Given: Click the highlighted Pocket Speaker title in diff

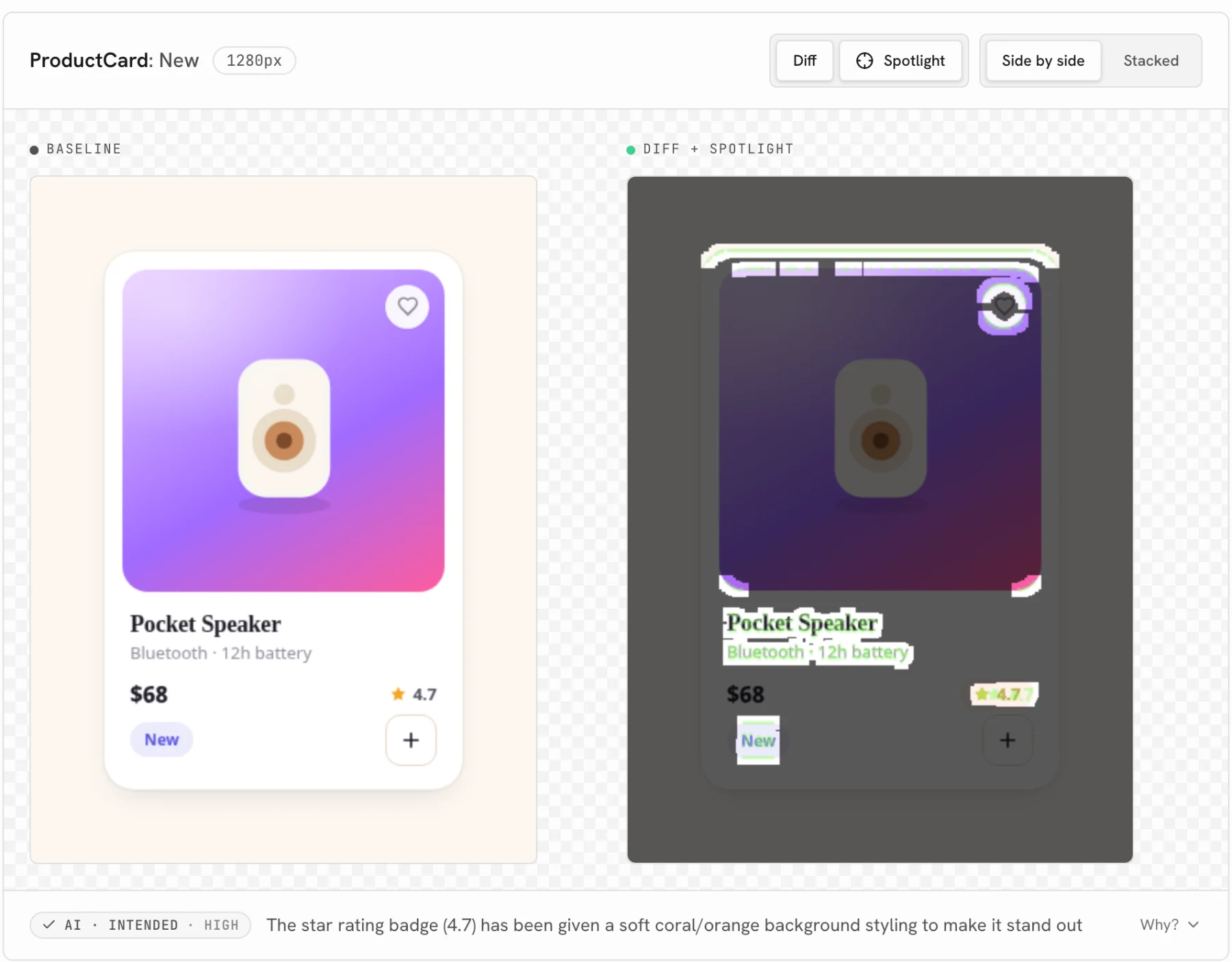Looking at the screenshot, I should pyautogui.click(x=802, y=622).
